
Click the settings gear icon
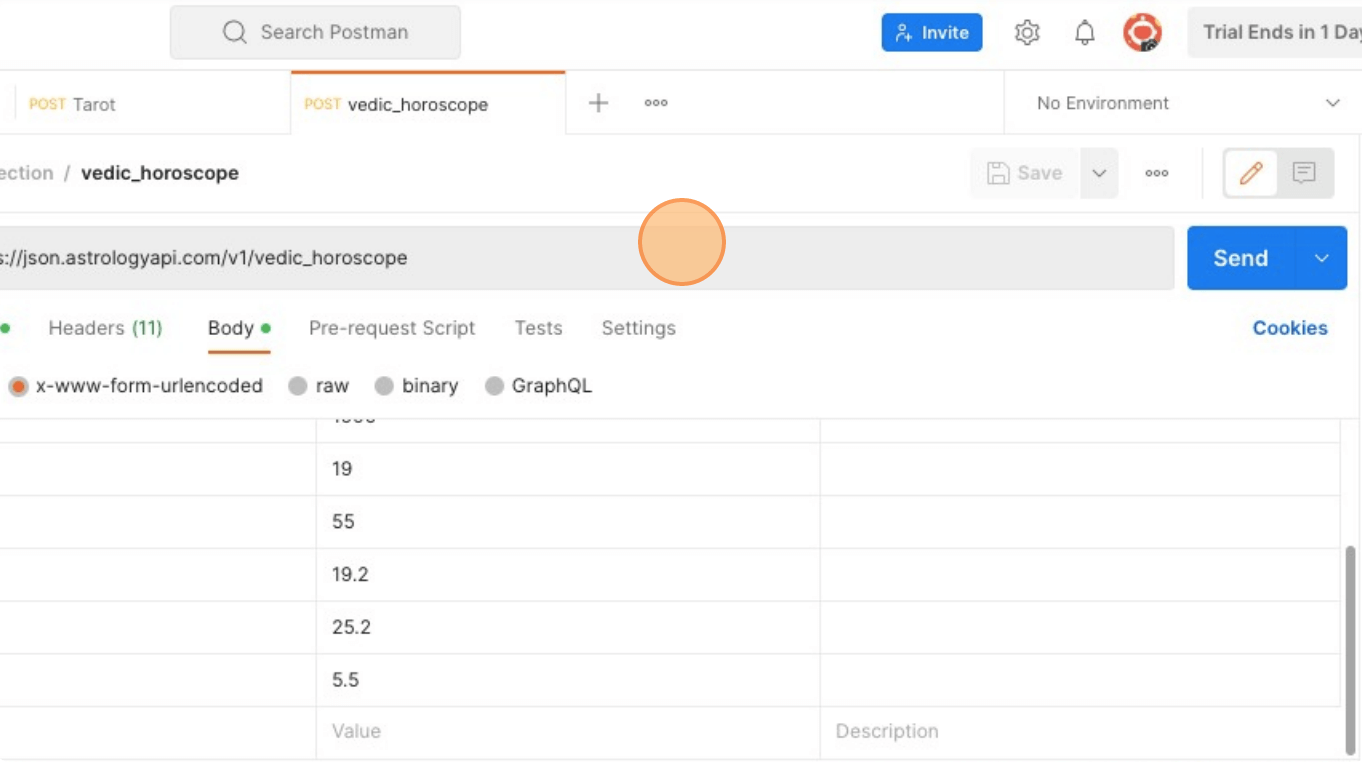1027,33
